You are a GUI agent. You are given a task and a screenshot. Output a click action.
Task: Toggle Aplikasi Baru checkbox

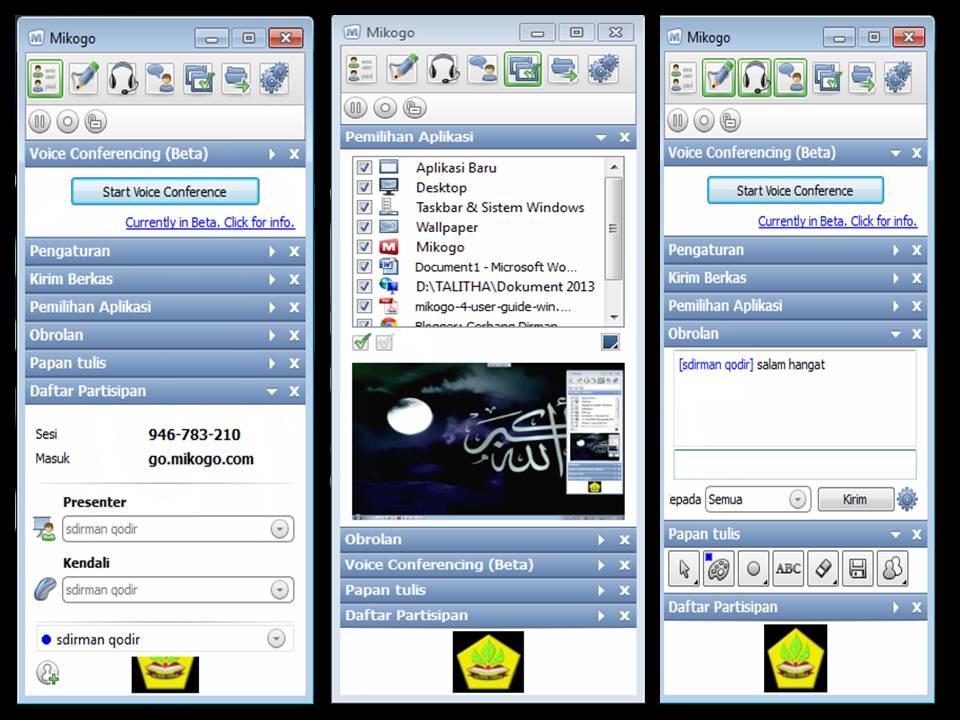364,167
